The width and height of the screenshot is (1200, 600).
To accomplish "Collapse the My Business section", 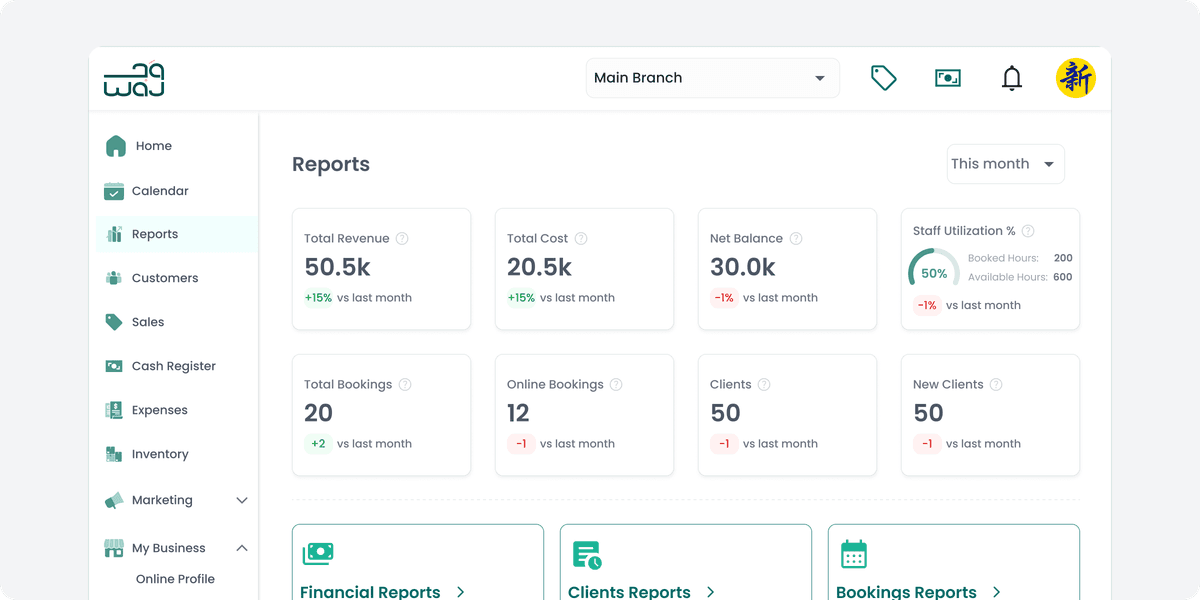I will pos(241,547).
